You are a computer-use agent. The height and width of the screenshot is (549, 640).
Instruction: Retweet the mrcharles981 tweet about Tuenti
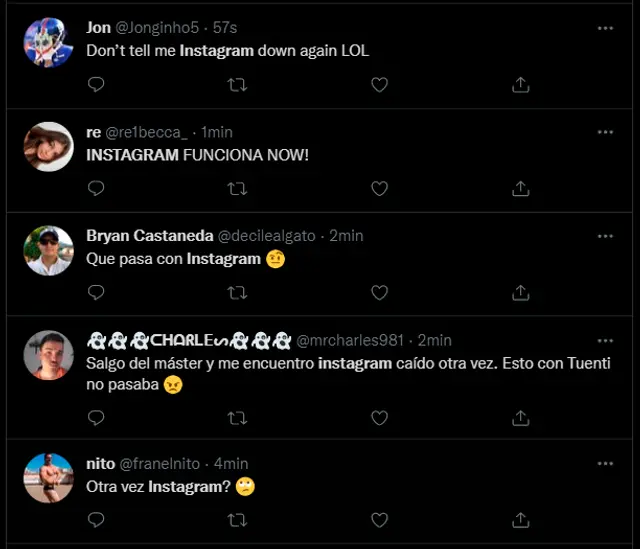click(x=238, y=415)
